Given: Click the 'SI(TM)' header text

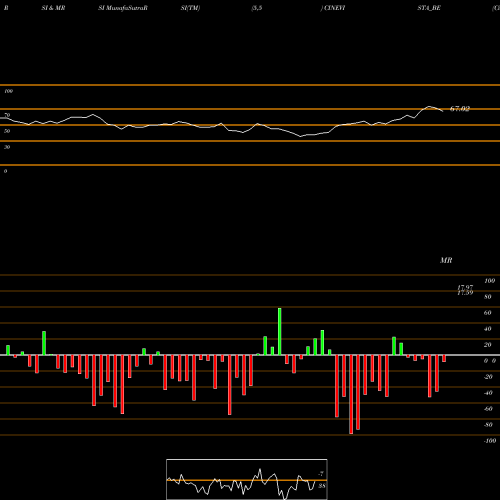Looking at the screenshot, I should click(190, 8).
